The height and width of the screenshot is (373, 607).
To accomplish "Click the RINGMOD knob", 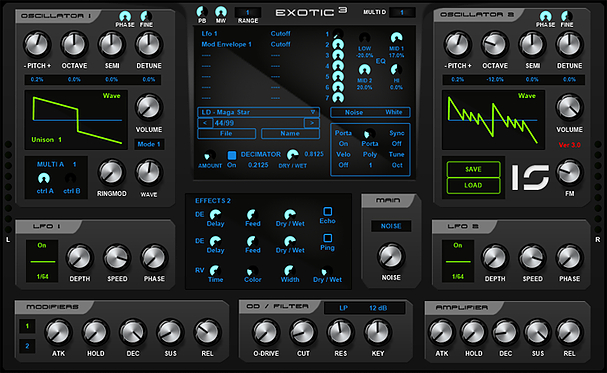I will point(111,173).
